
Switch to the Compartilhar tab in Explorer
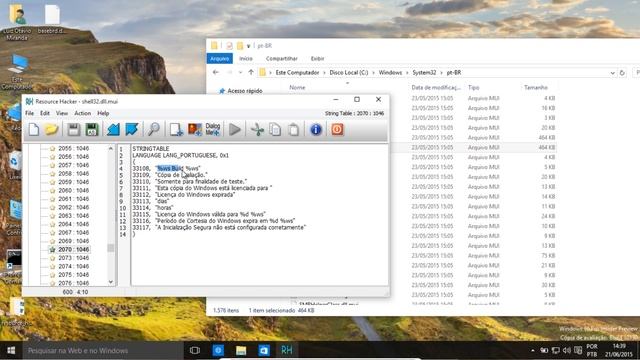[x=282, y=59]
